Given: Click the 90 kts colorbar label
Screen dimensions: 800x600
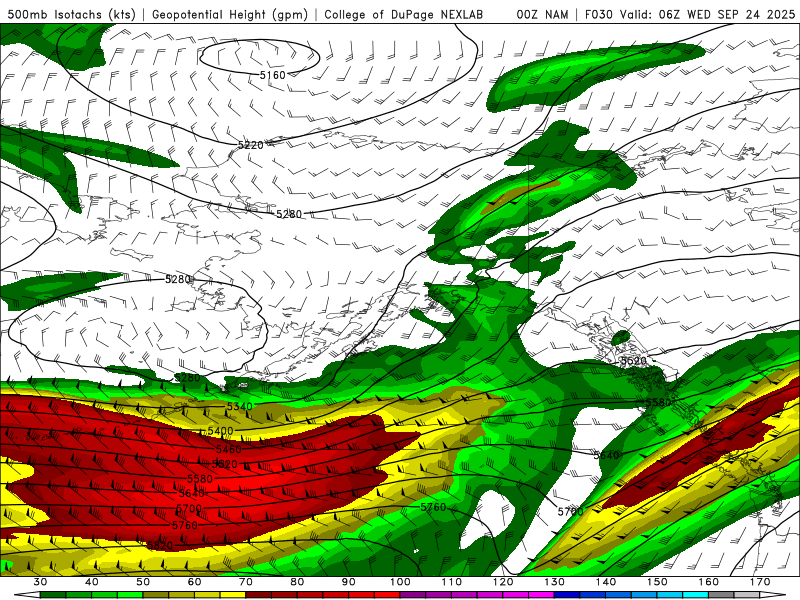Looking at the screenshot, I should (348, 582).
